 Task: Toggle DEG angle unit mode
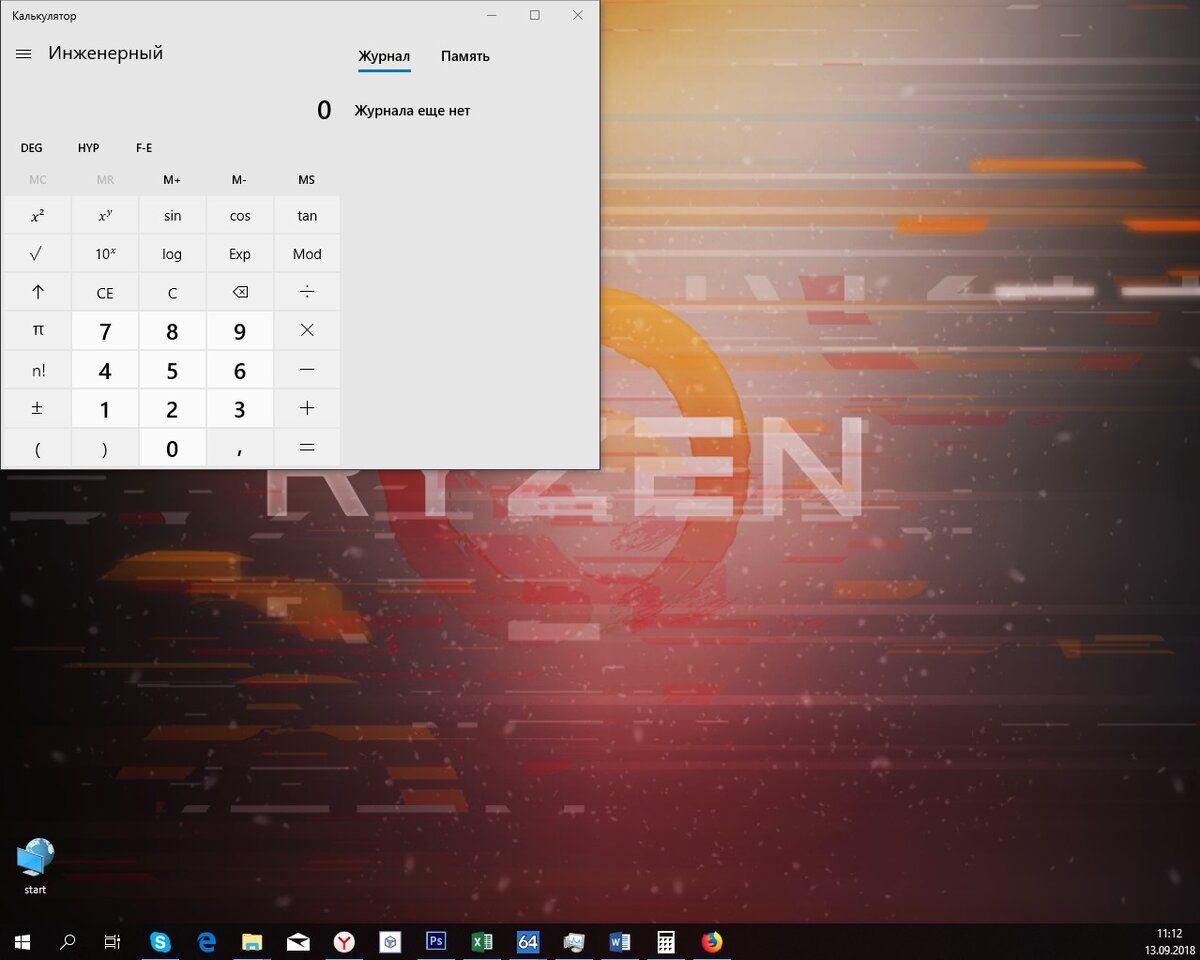point(32,148)
